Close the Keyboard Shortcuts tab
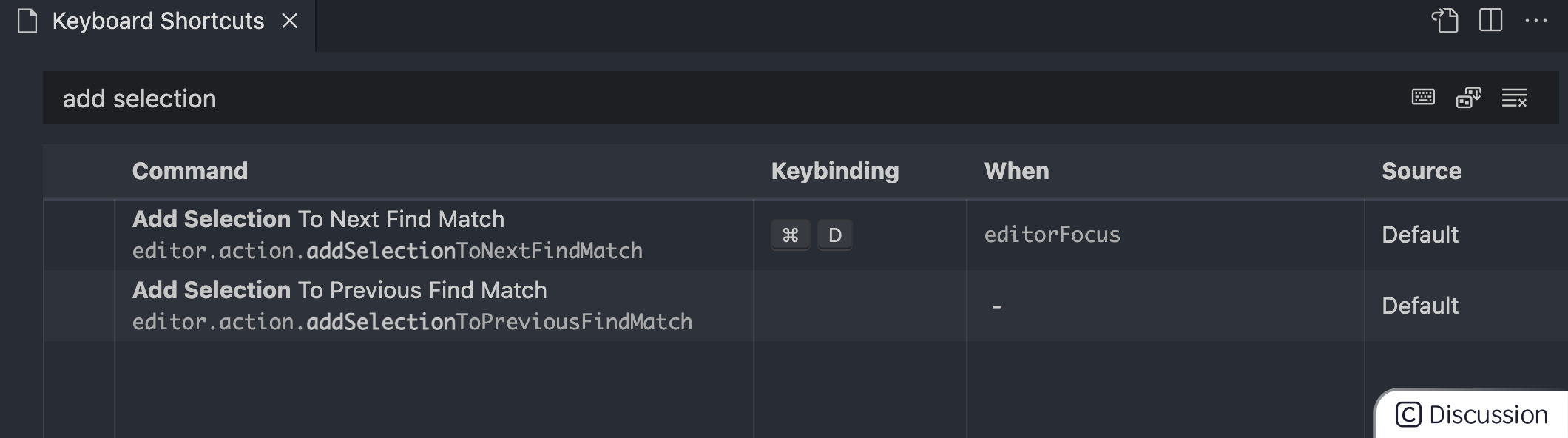1568x438 pixels. (x=290, y=21)
